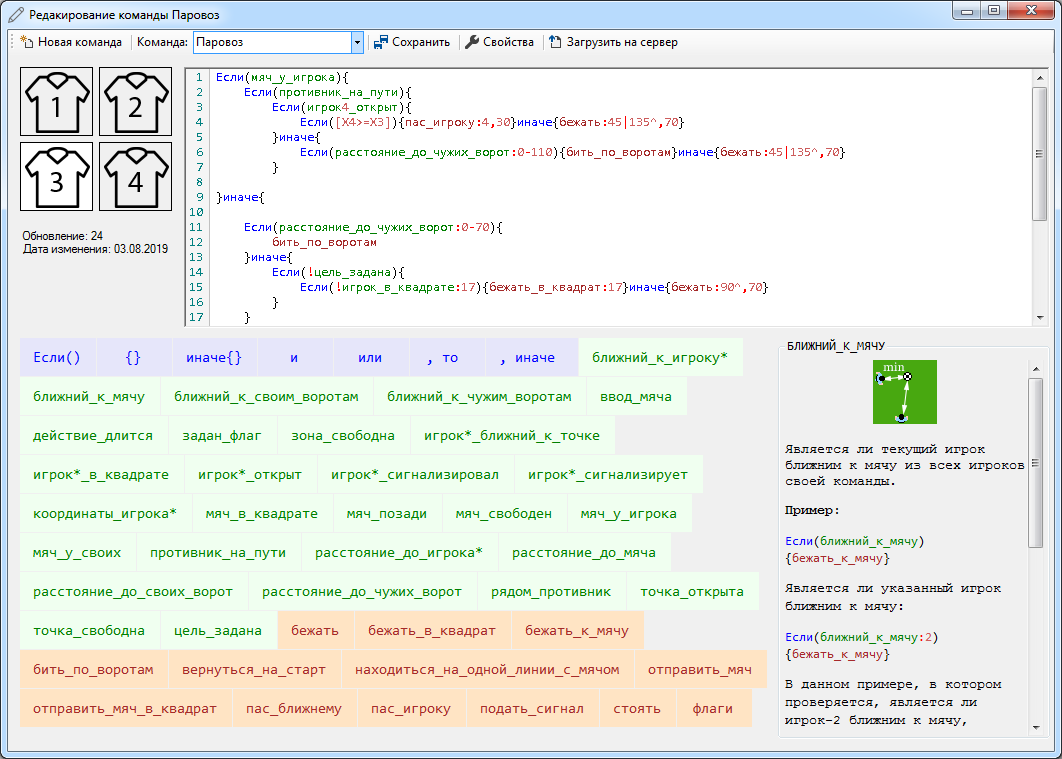Click the флаги action block
Screen dimensions: 1062x759
[713, 709]
